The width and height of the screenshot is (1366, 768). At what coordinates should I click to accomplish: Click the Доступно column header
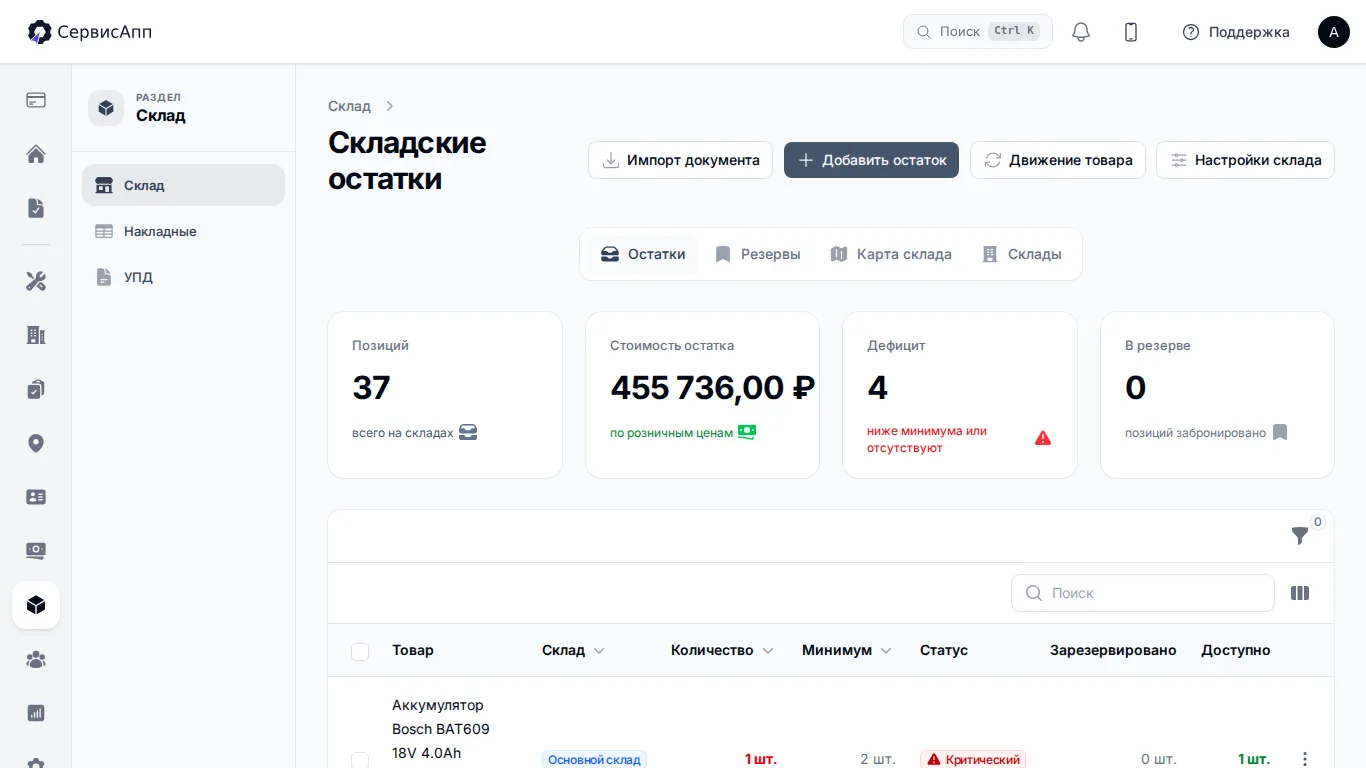tap(1236, 650)
